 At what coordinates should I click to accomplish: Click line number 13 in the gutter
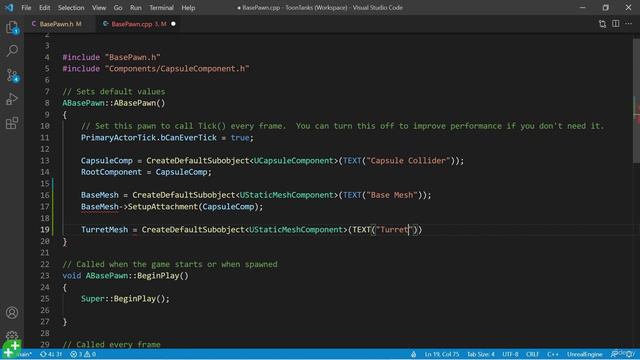coord(45,161)
